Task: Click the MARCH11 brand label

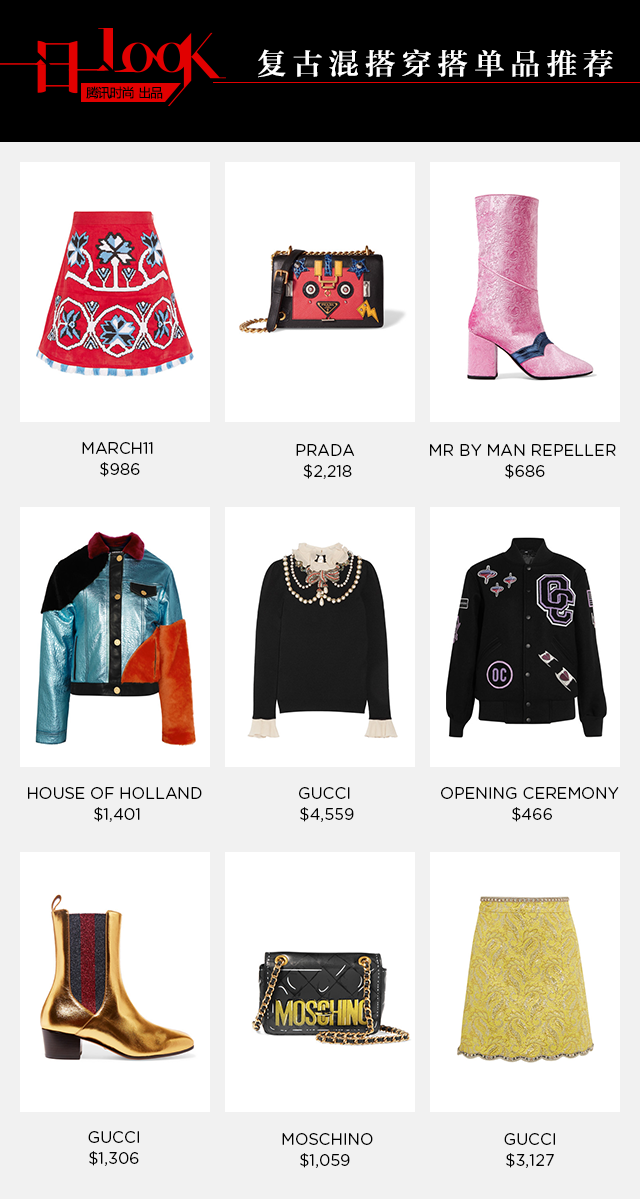Action: pos(118,449)
